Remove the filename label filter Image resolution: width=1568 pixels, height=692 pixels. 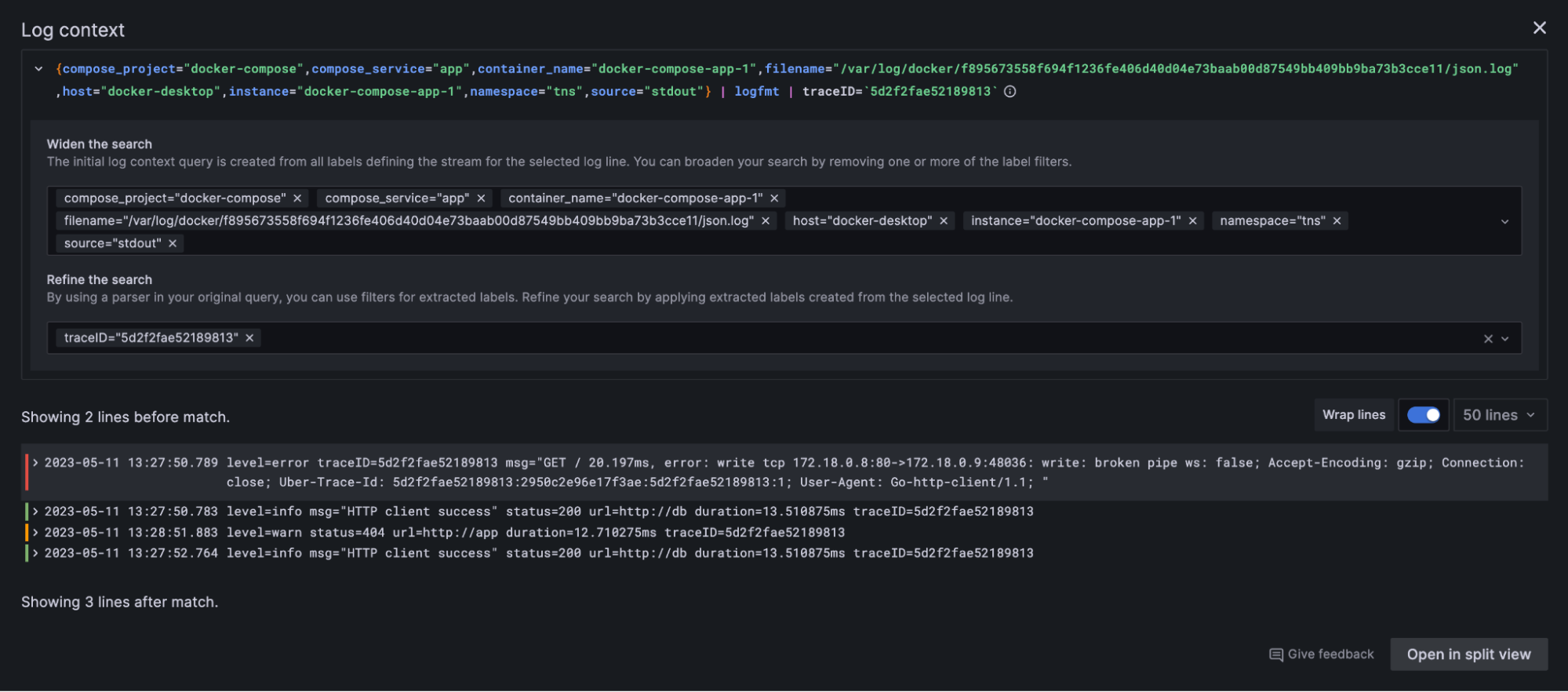pos(766,221)
